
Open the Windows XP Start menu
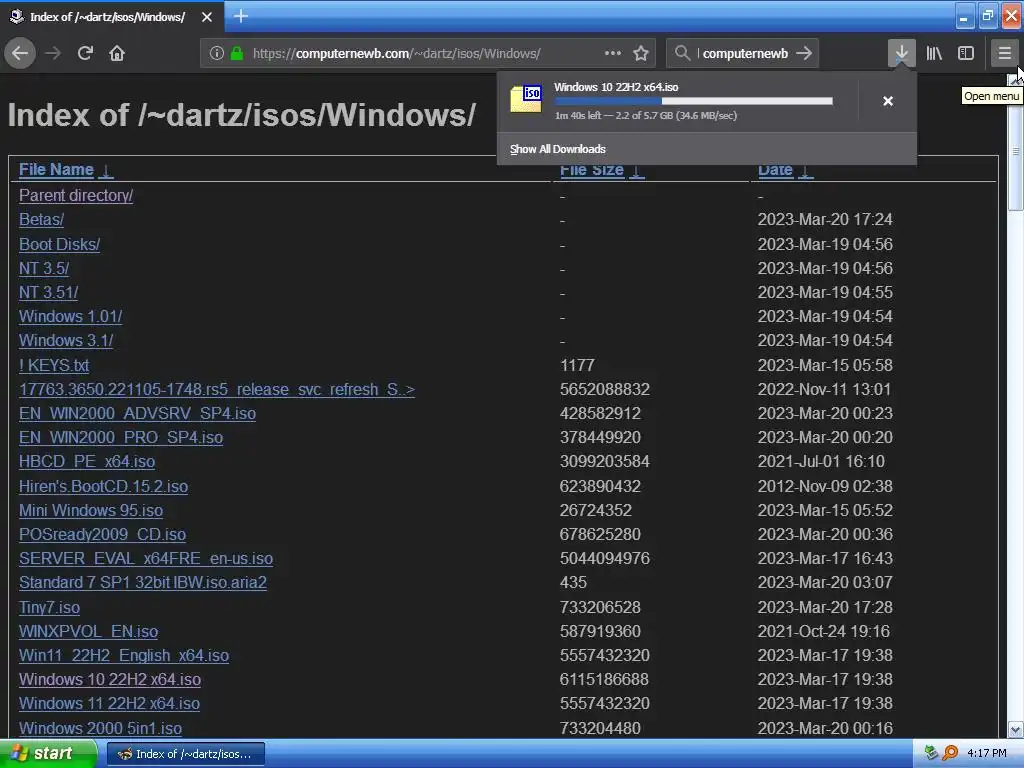[x=48, y=754]
